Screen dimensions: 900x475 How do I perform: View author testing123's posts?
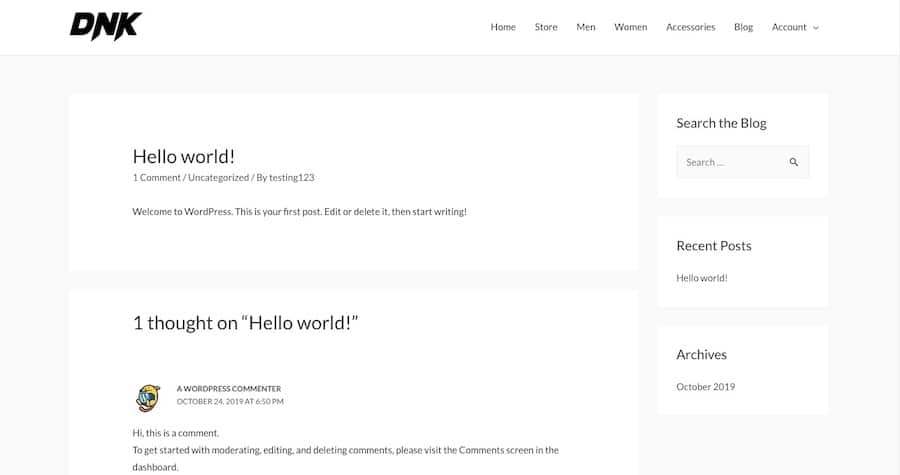coord(292,178)
